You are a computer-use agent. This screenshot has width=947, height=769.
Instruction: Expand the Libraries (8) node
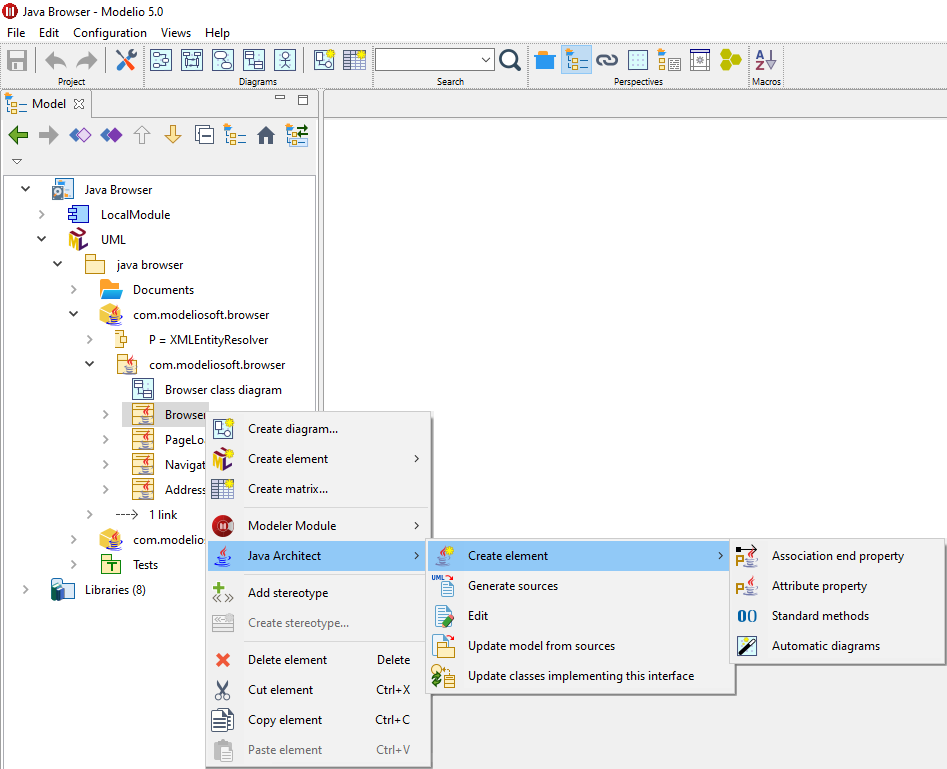[x=25, y=589]
